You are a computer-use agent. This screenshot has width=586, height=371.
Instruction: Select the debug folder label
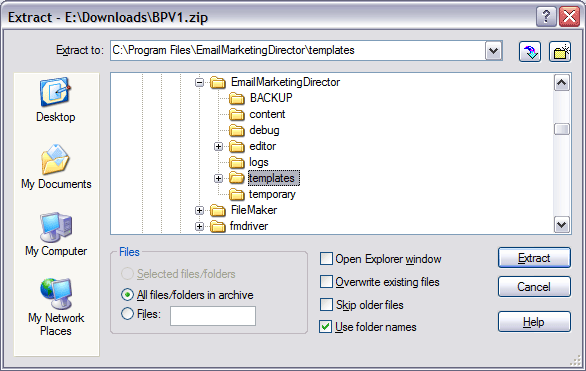[x=264, y=130]
